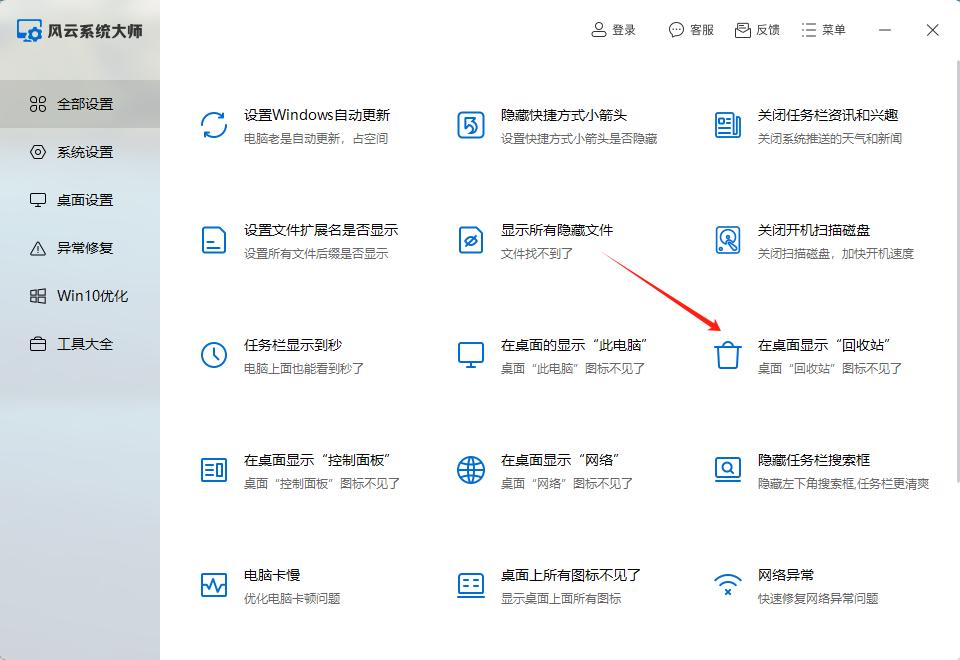Click the 在桌面显示回收站 trash icon
Image resolution: width=960 pixels, height=660 pixels.
(x=727, y=355)
